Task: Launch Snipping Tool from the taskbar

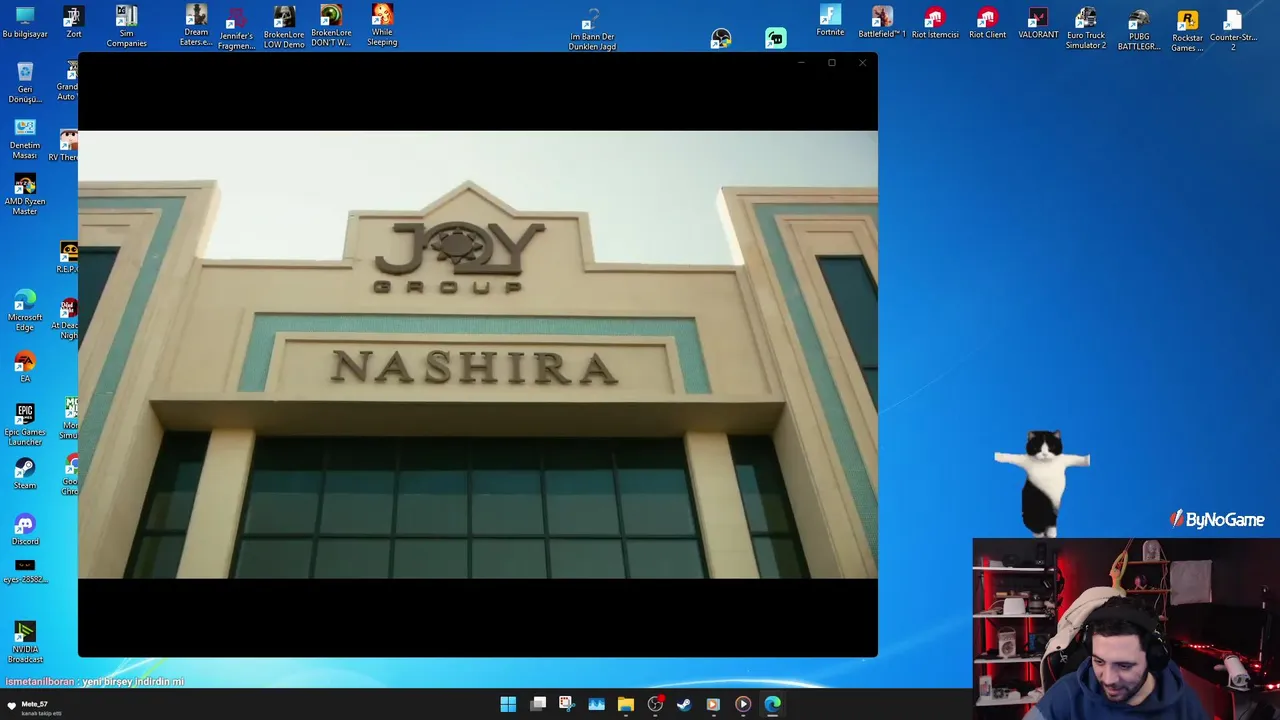Action: pos(566,704)
